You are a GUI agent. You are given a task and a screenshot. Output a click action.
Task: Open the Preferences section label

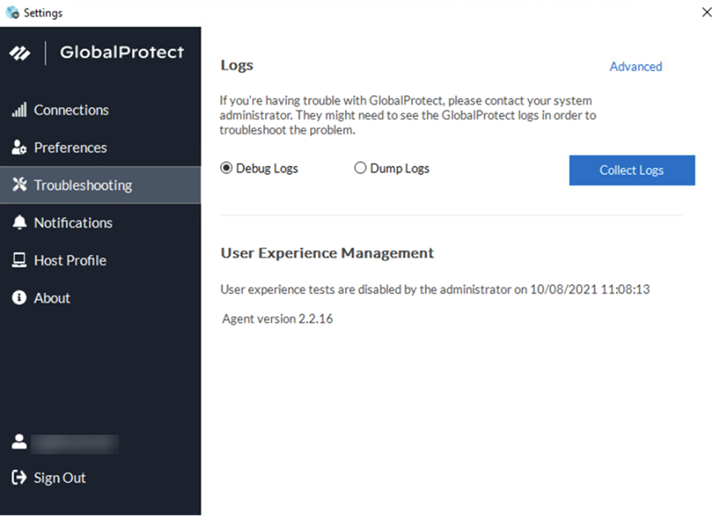click(x=70, y=148)
